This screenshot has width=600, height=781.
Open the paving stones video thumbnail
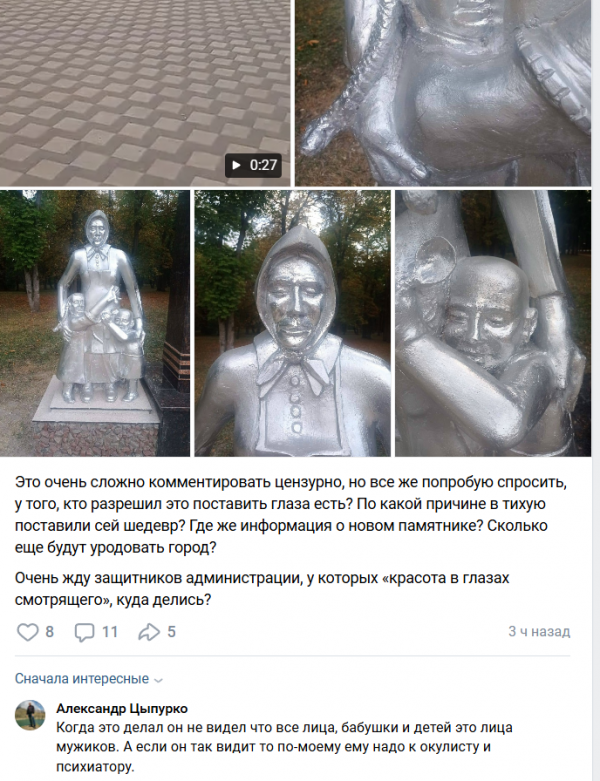[145, 93]
